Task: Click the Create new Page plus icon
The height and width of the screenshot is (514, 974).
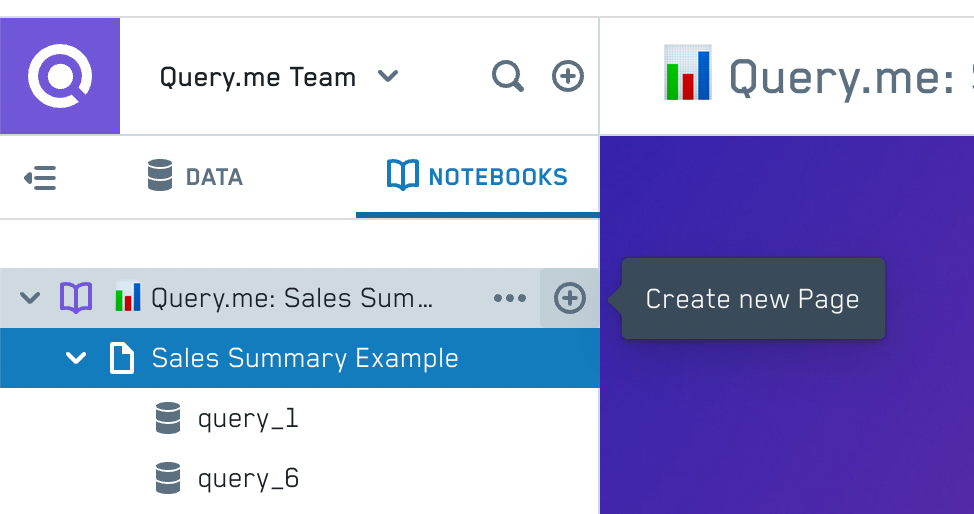Action: pyautogui.click(x=570, y=298)
